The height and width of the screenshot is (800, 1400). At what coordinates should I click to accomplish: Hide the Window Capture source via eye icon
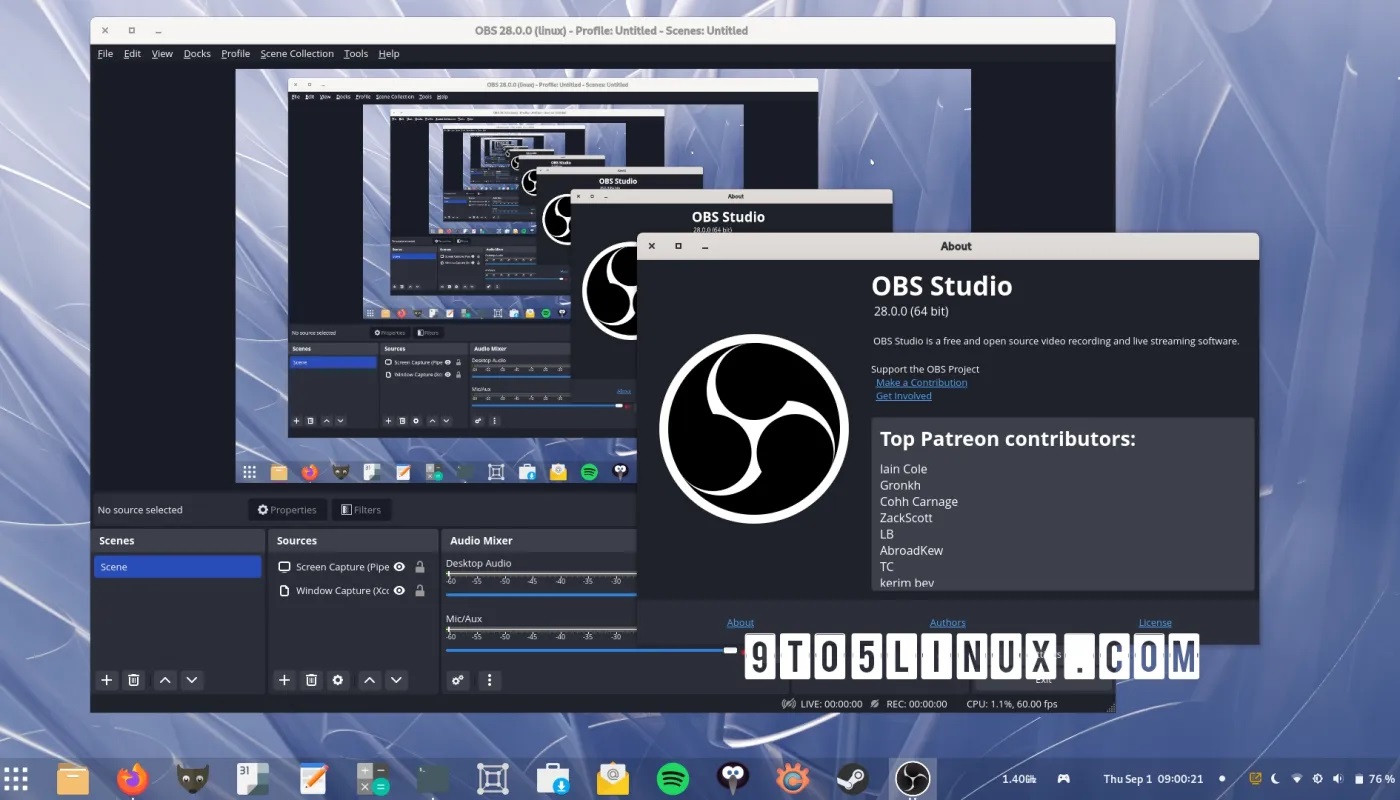click(x=399, y=591)
